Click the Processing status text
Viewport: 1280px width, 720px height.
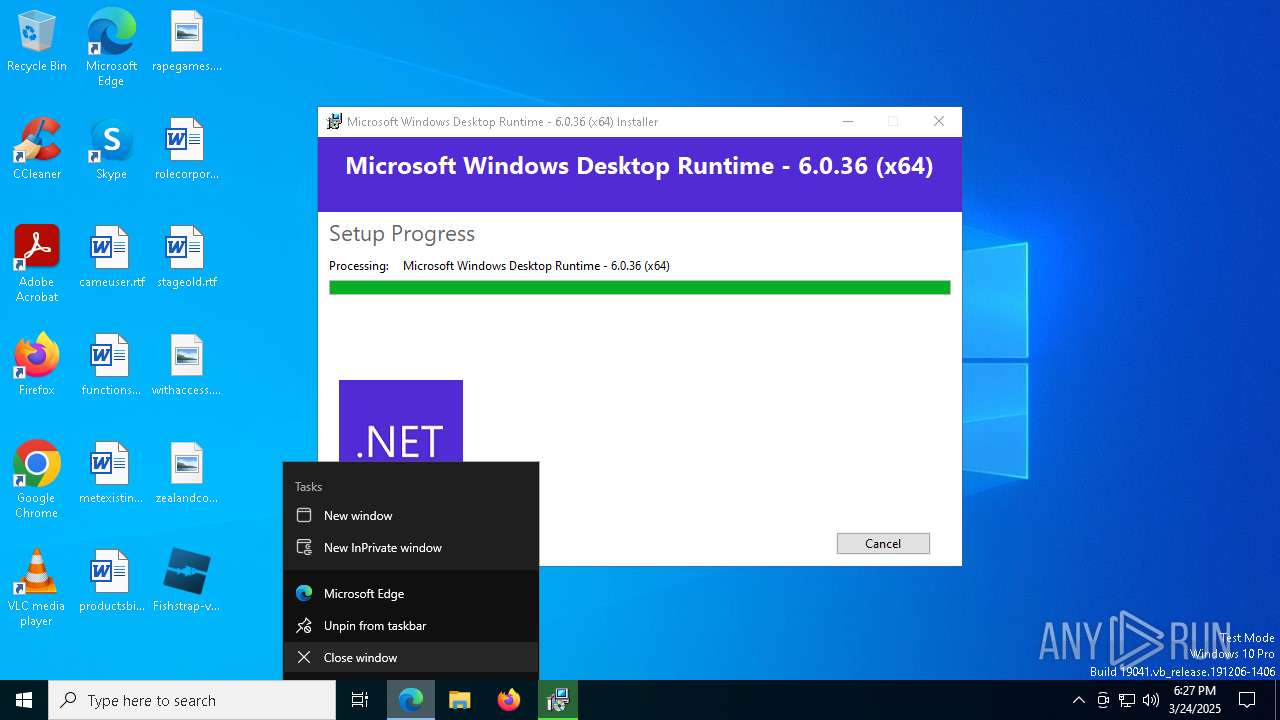click(x=499, y=266)
